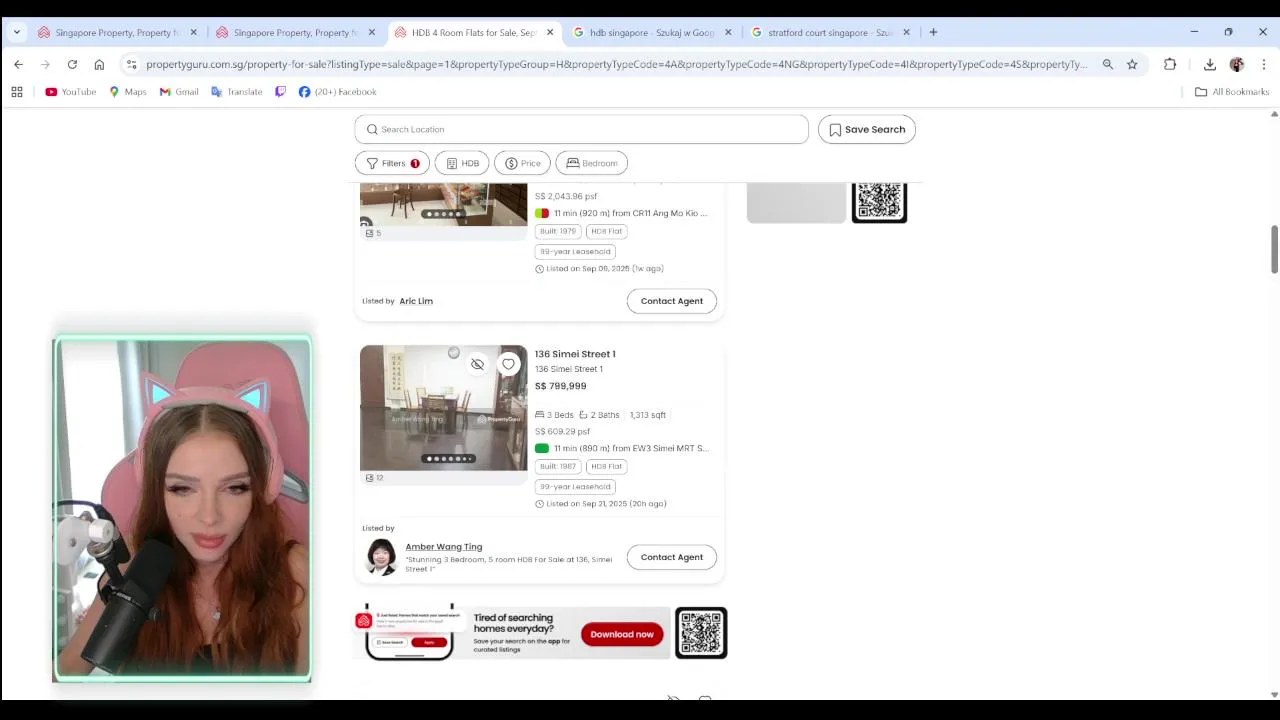Click the Search Location field

click(x=581, y=129)
